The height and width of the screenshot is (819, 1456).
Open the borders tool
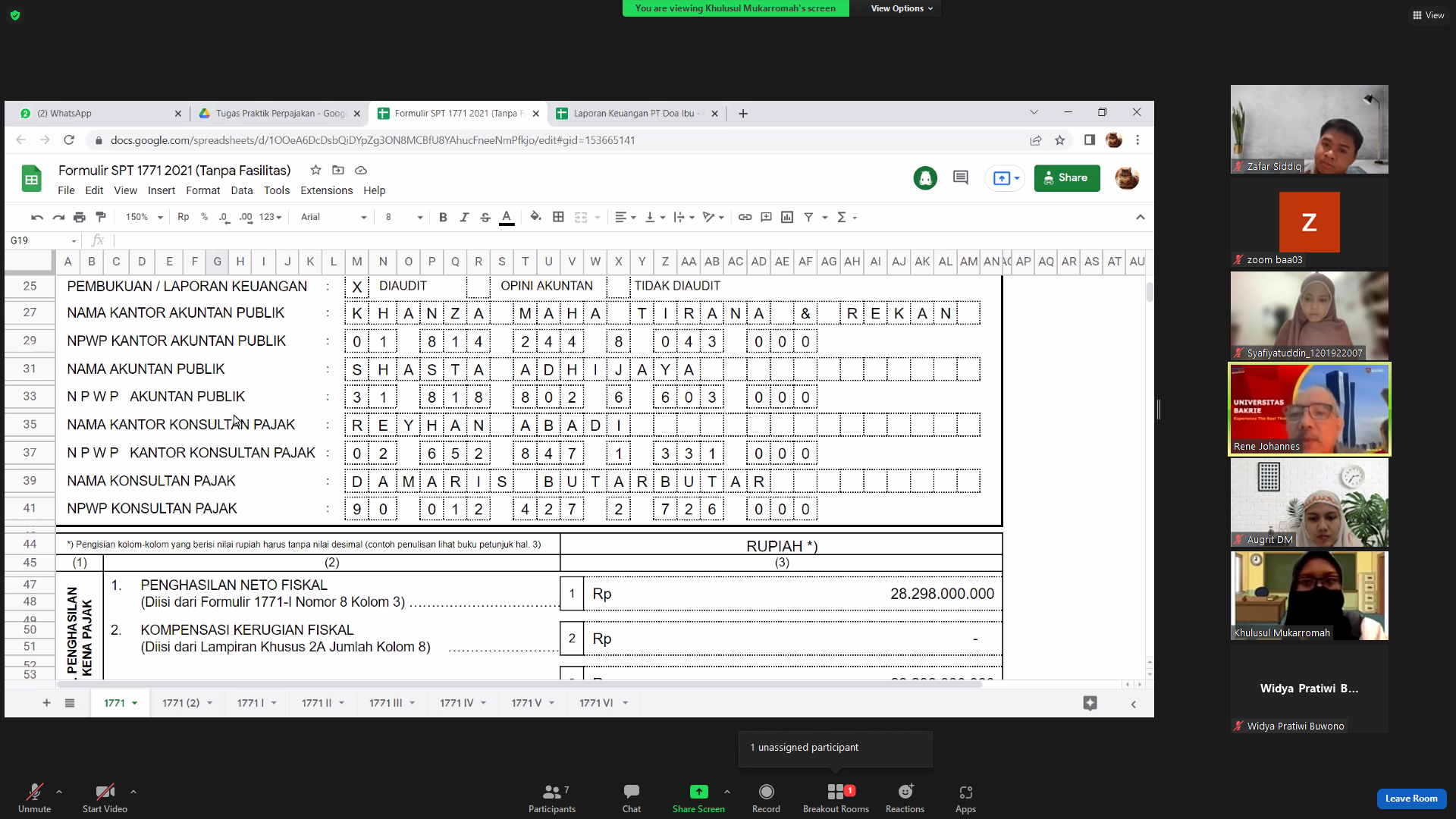pyautogui.click(x=558, y=218)
